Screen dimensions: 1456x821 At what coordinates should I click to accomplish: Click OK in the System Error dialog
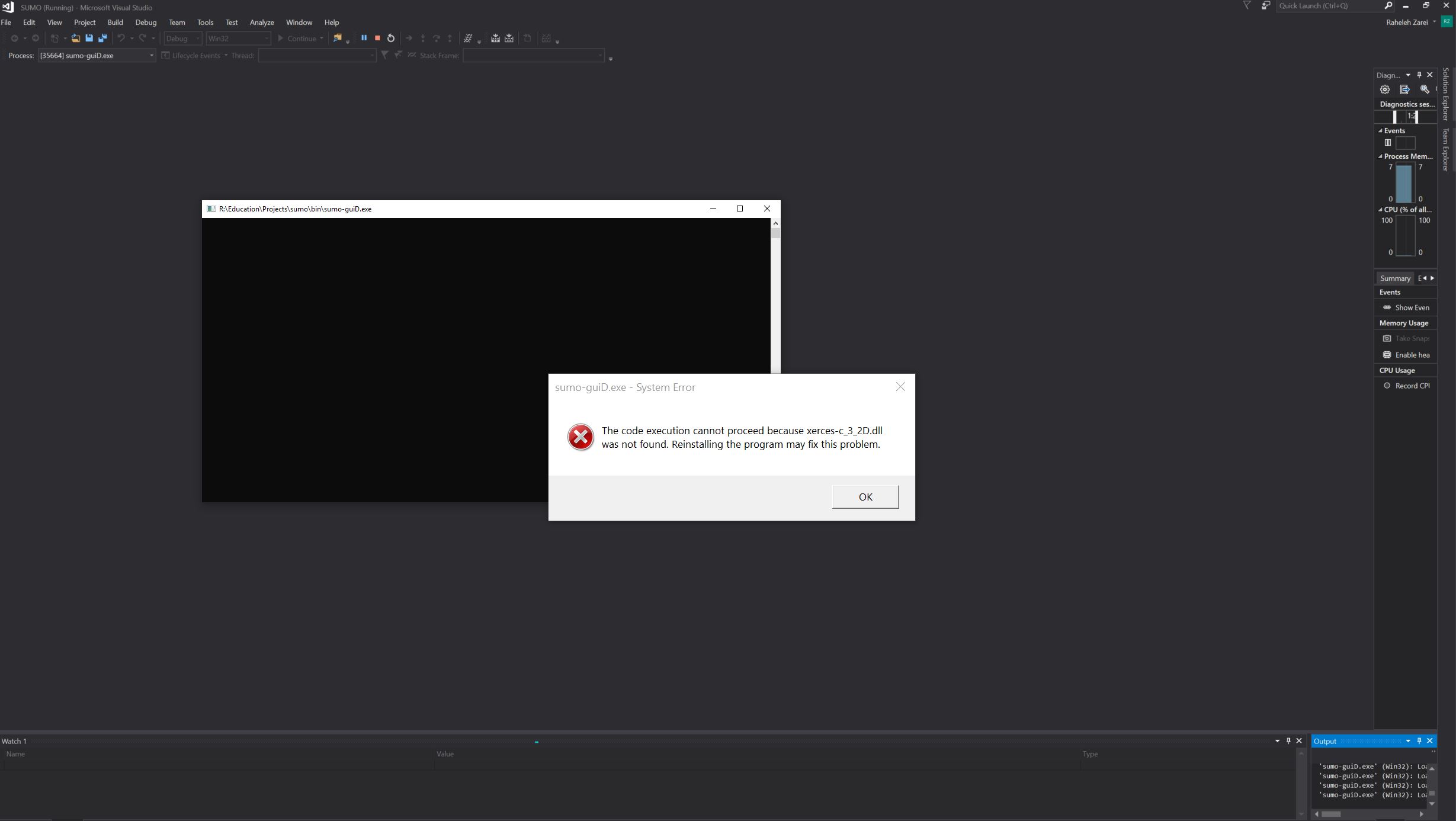[865, 497]
